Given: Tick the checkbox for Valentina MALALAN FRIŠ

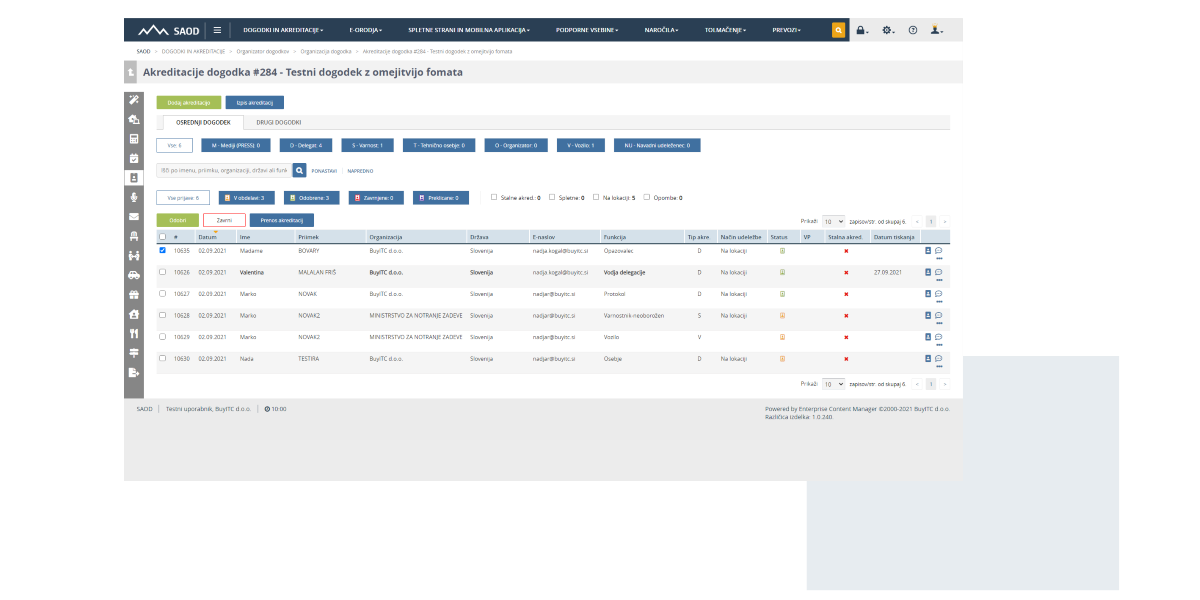Looking at the screenshot, I should (x=163, y=272).
